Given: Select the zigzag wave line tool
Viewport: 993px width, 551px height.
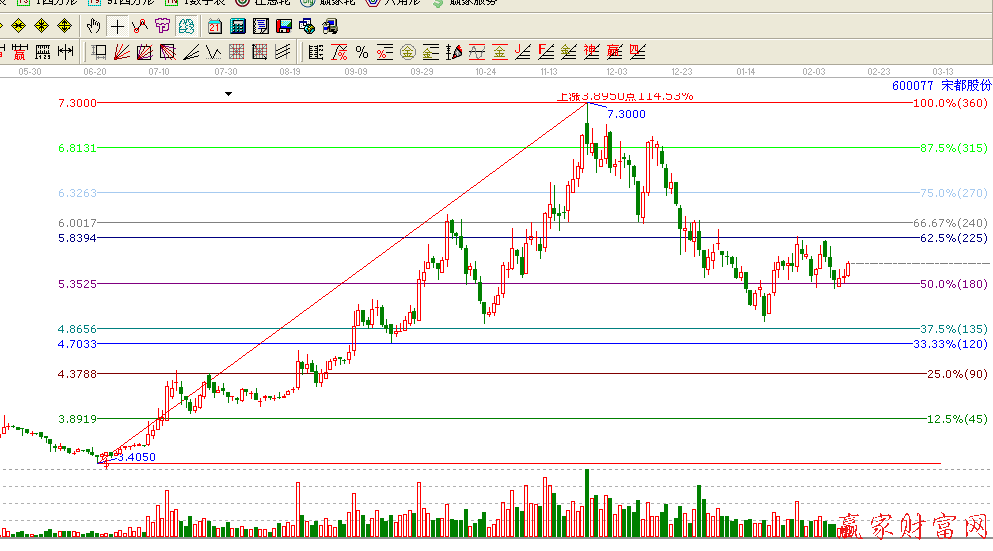Looking at the screenshot, I should 214,51.
